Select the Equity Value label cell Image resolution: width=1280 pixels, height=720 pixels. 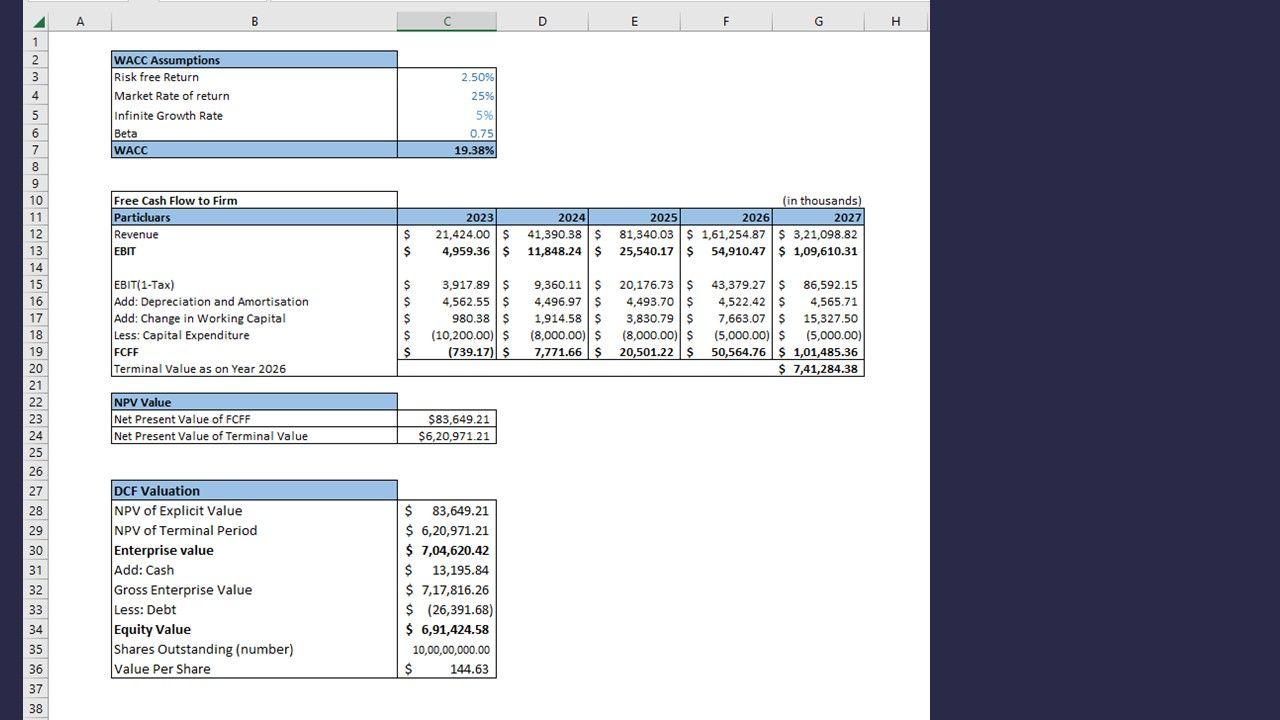tap(254, 629)
